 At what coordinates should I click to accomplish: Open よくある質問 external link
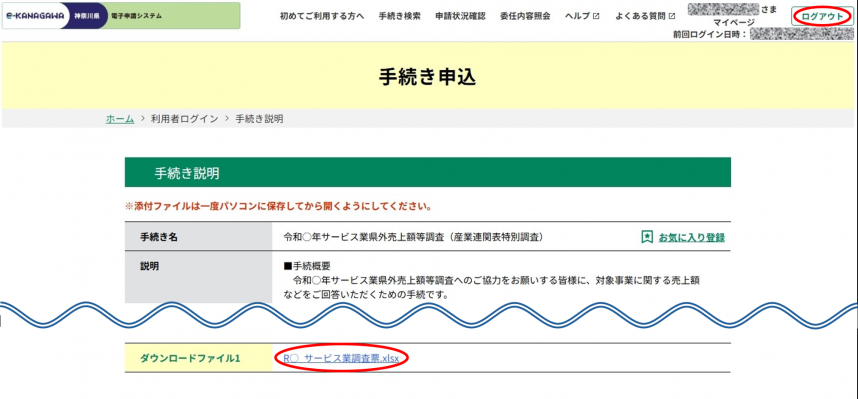click(x=645, y=16)
